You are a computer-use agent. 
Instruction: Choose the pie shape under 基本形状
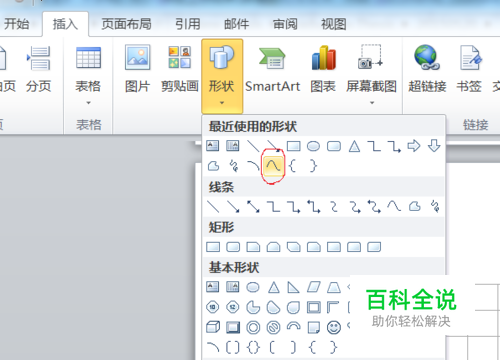(253, 307)
